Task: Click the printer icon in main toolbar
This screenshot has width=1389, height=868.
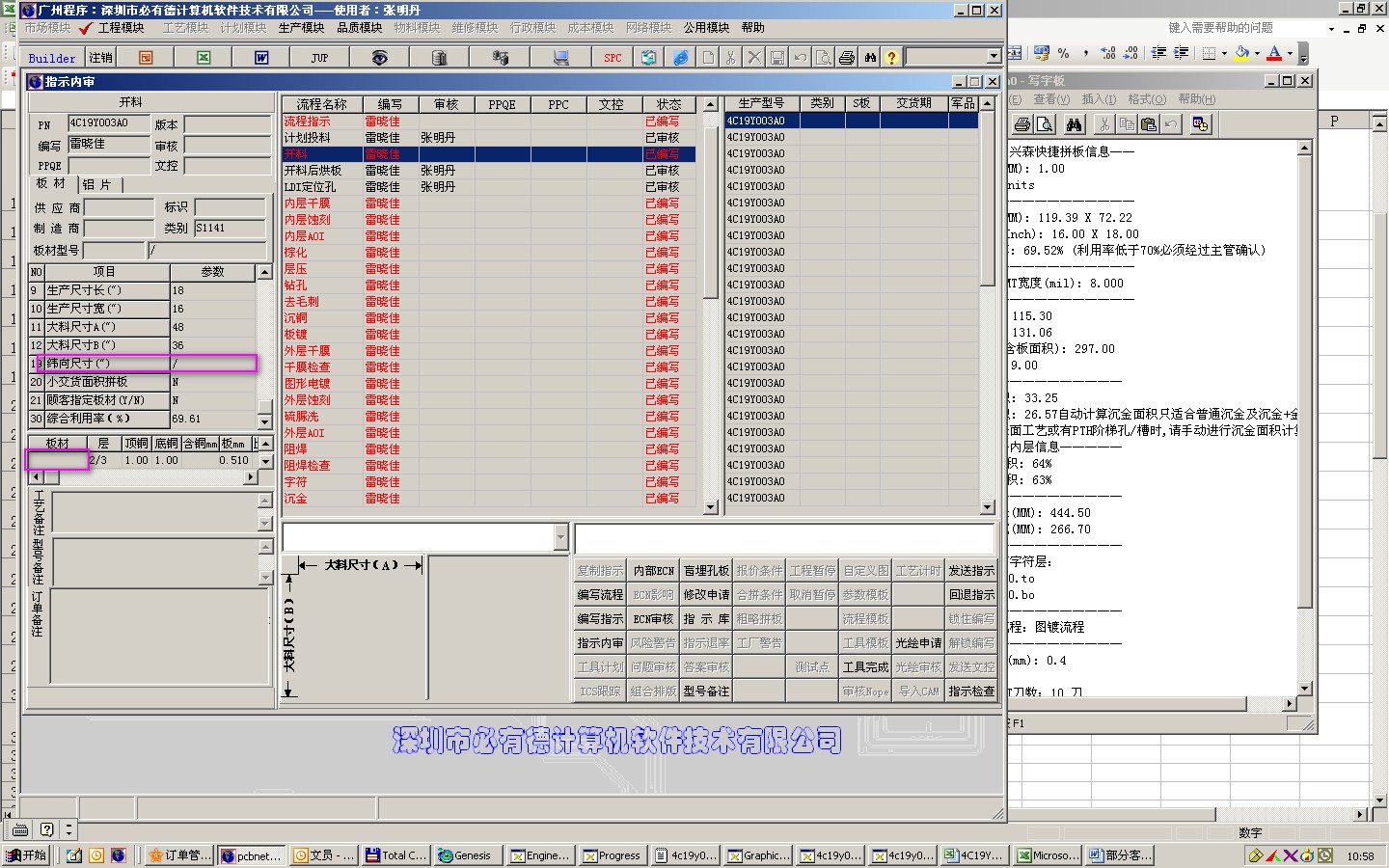Action: 847,58
